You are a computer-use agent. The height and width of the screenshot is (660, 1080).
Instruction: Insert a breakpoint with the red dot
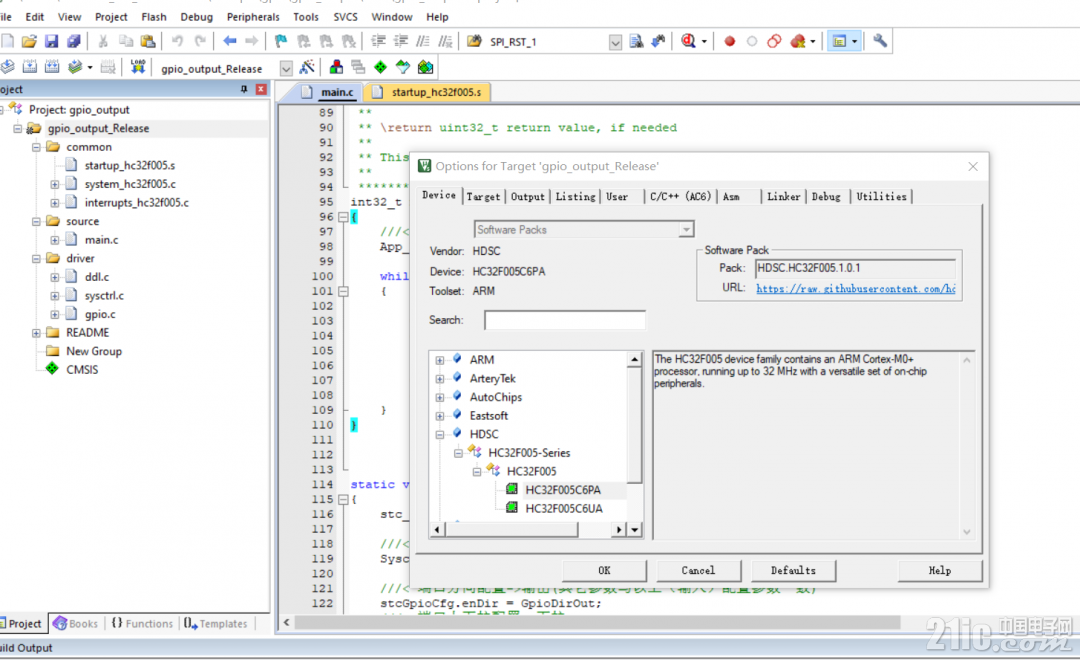click(729, 41)
